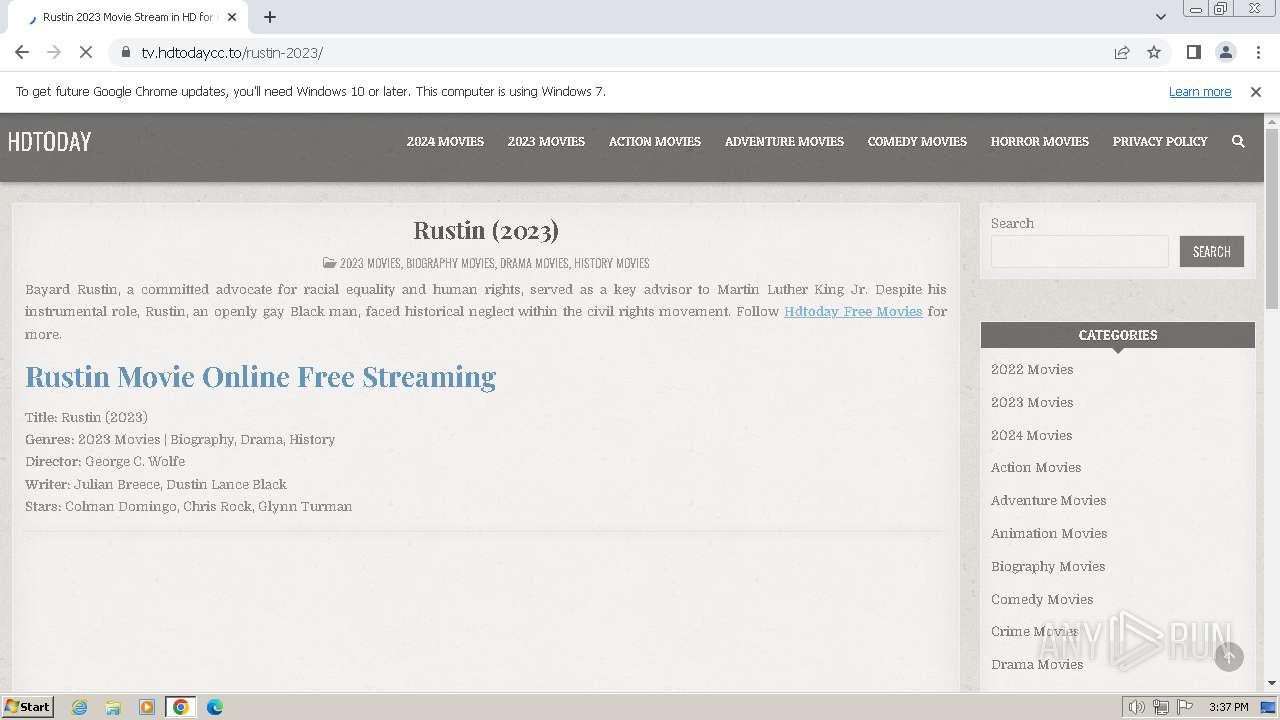Follow the Hdtoday Free Movies link
Screen dimensions: 1280x720
pyautogui.click(x=853, y=311)
